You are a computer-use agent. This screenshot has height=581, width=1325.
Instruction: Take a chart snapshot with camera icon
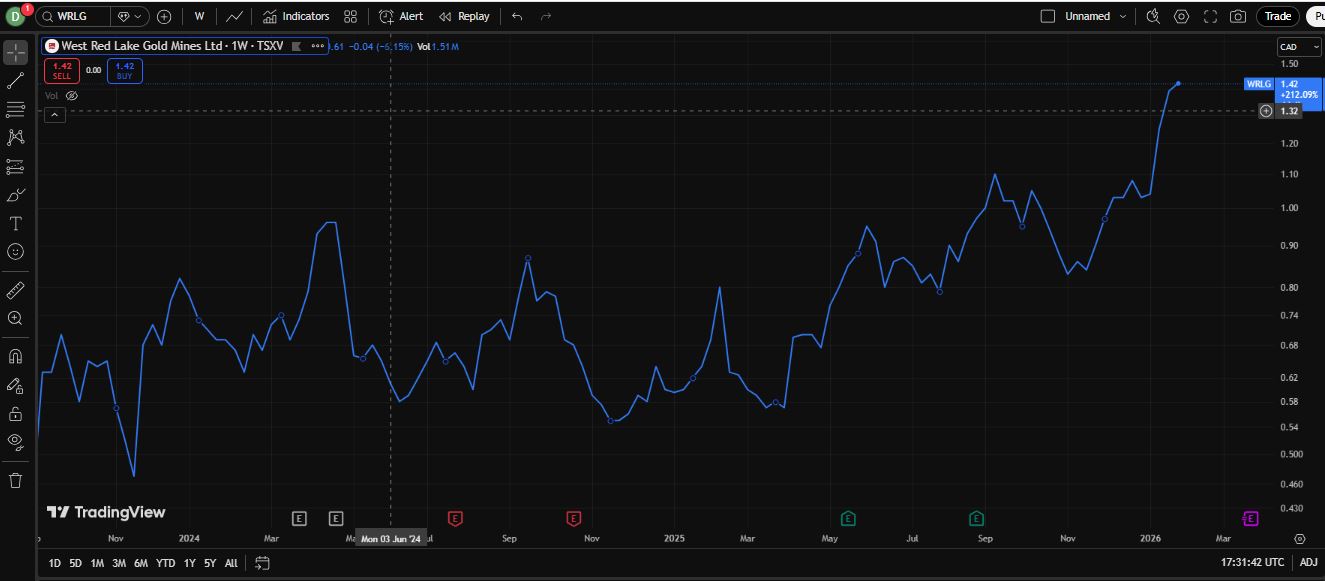1238,16
